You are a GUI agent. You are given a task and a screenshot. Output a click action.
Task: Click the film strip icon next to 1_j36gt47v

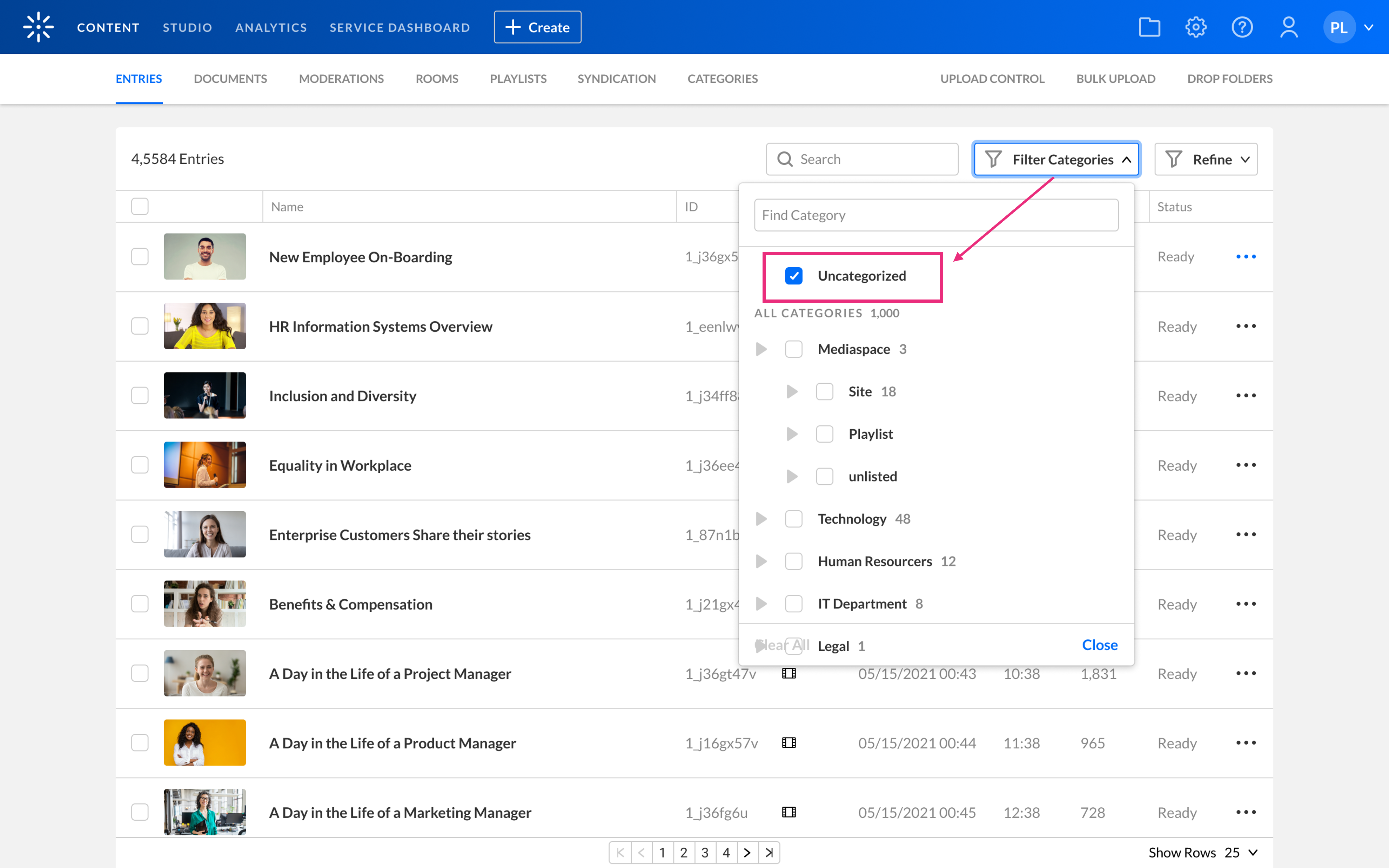(x=789, y=673)
